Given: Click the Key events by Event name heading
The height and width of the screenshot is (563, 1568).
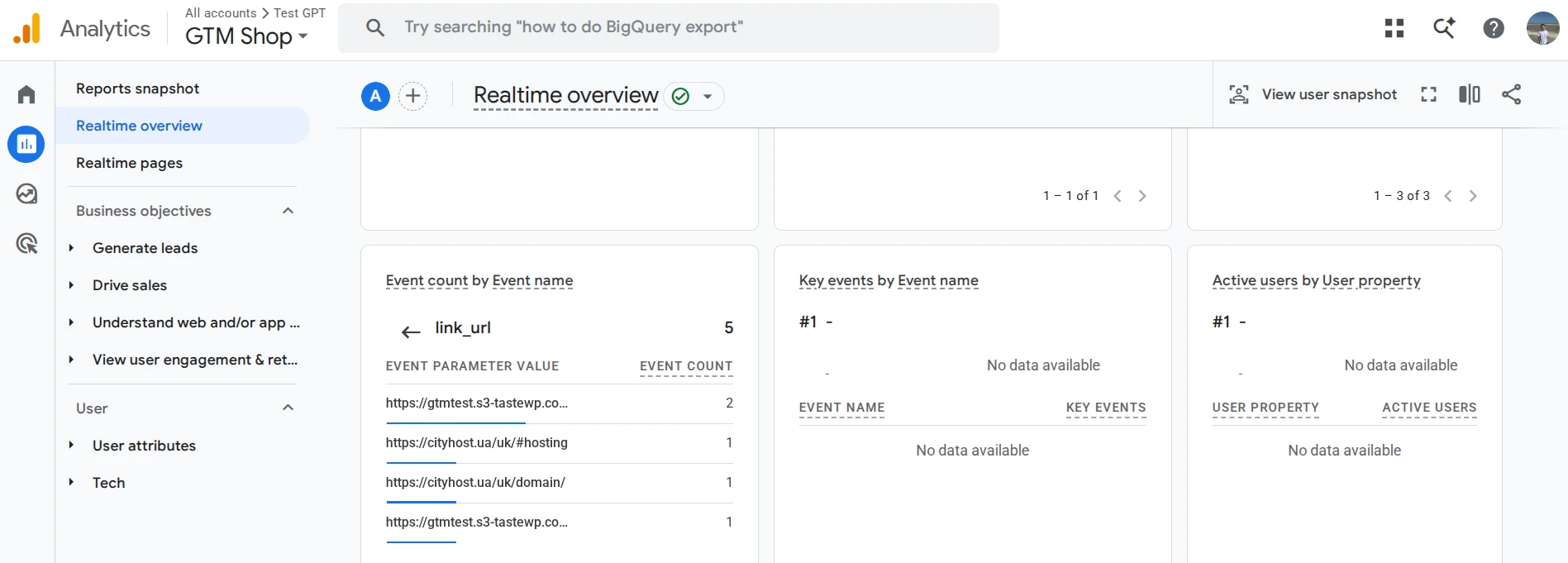Looking at the screenshot, I should tap(889, 281).
